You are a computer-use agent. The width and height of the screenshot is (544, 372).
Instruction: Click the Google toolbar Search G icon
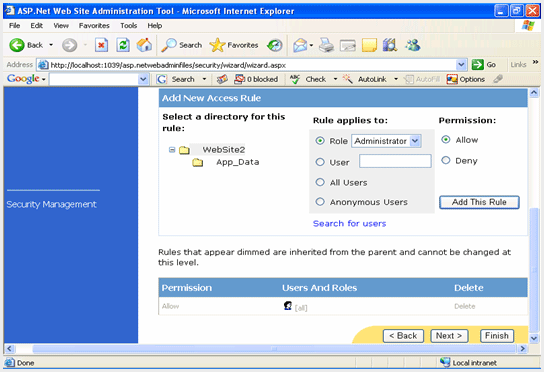[x=161, y=79]
